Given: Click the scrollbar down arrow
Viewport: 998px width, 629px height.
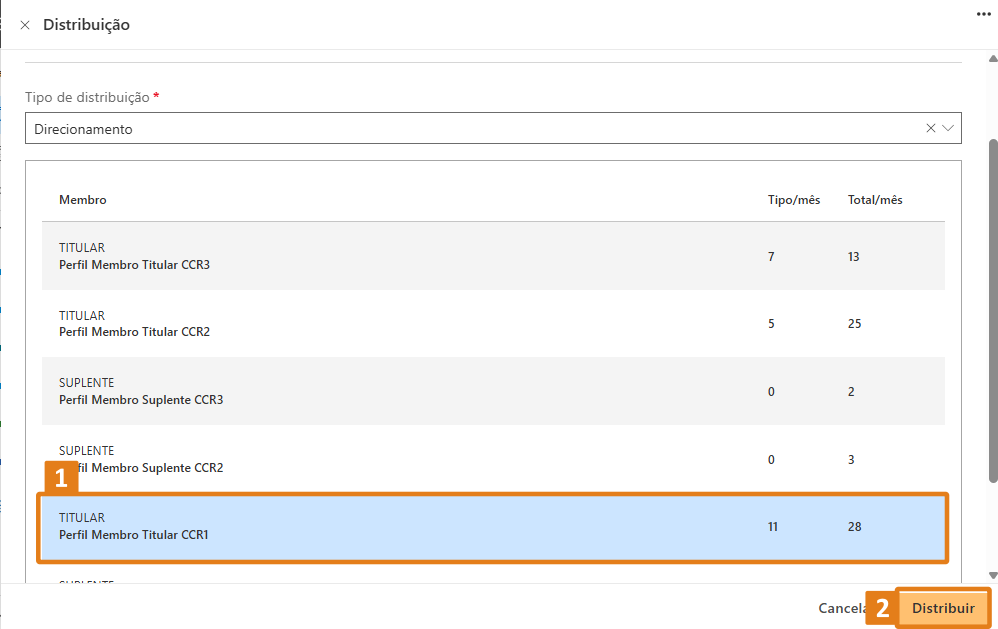Looking at the screenshot, I should tap(992, 575).
